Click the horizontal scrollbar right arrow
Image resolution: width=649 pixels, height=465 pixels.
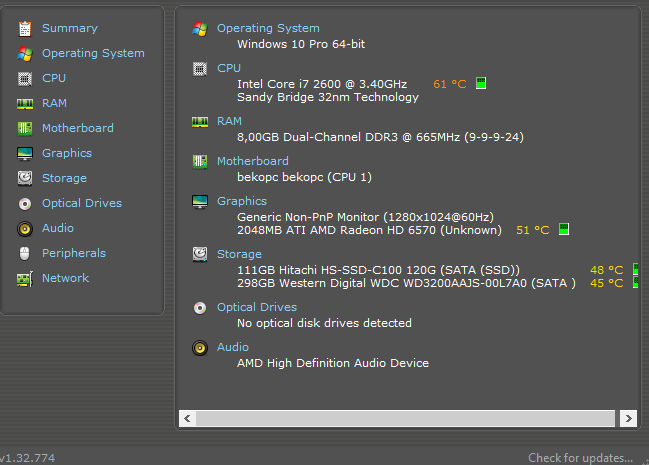point(628,418)
